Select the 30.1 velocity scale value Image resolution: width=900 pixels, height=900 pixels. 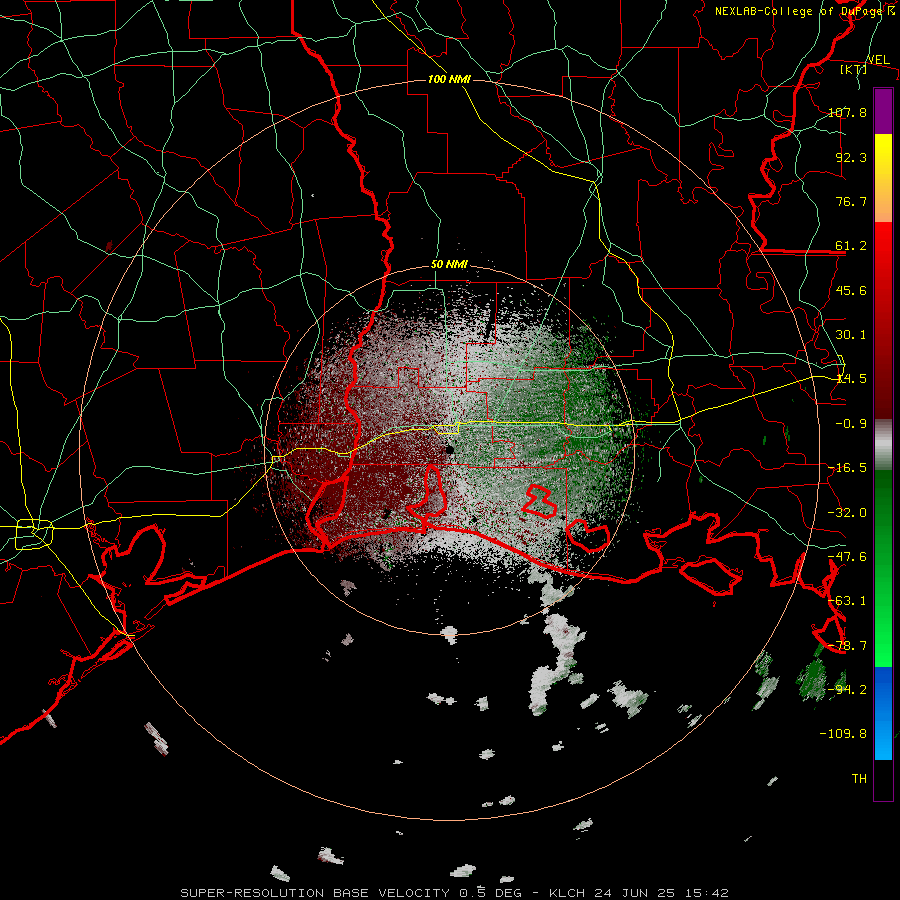(x=851, y=335)
